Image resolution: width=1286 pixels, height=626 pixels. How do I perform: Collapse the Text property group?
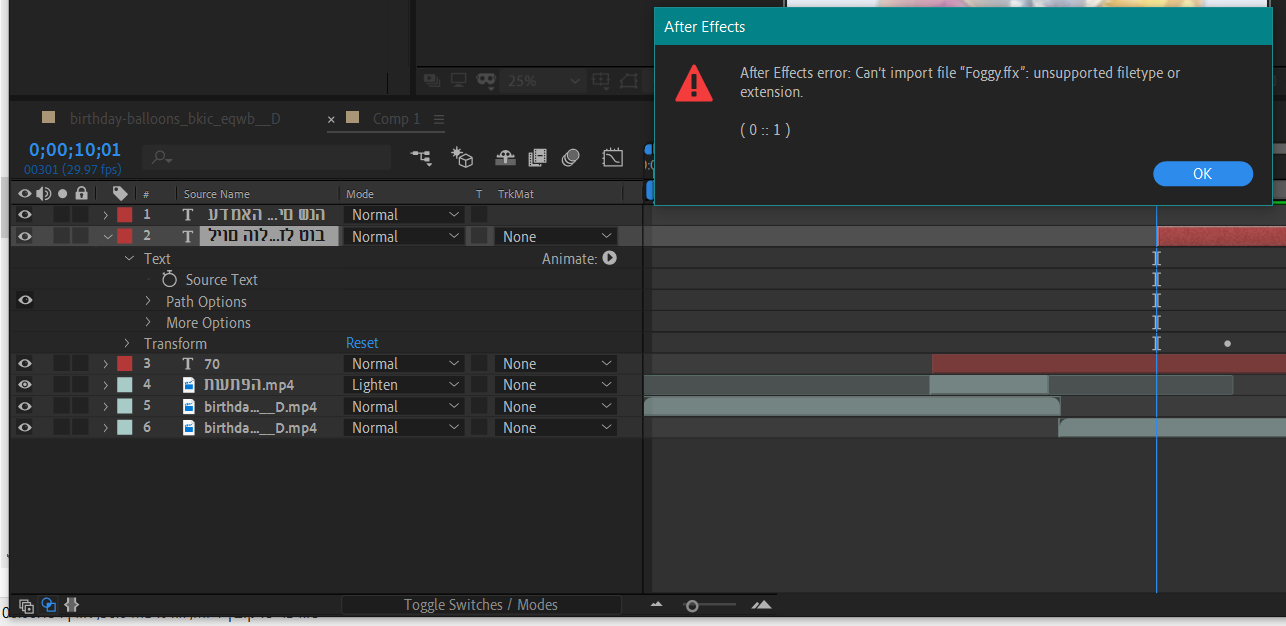click(x=128, y=258)
